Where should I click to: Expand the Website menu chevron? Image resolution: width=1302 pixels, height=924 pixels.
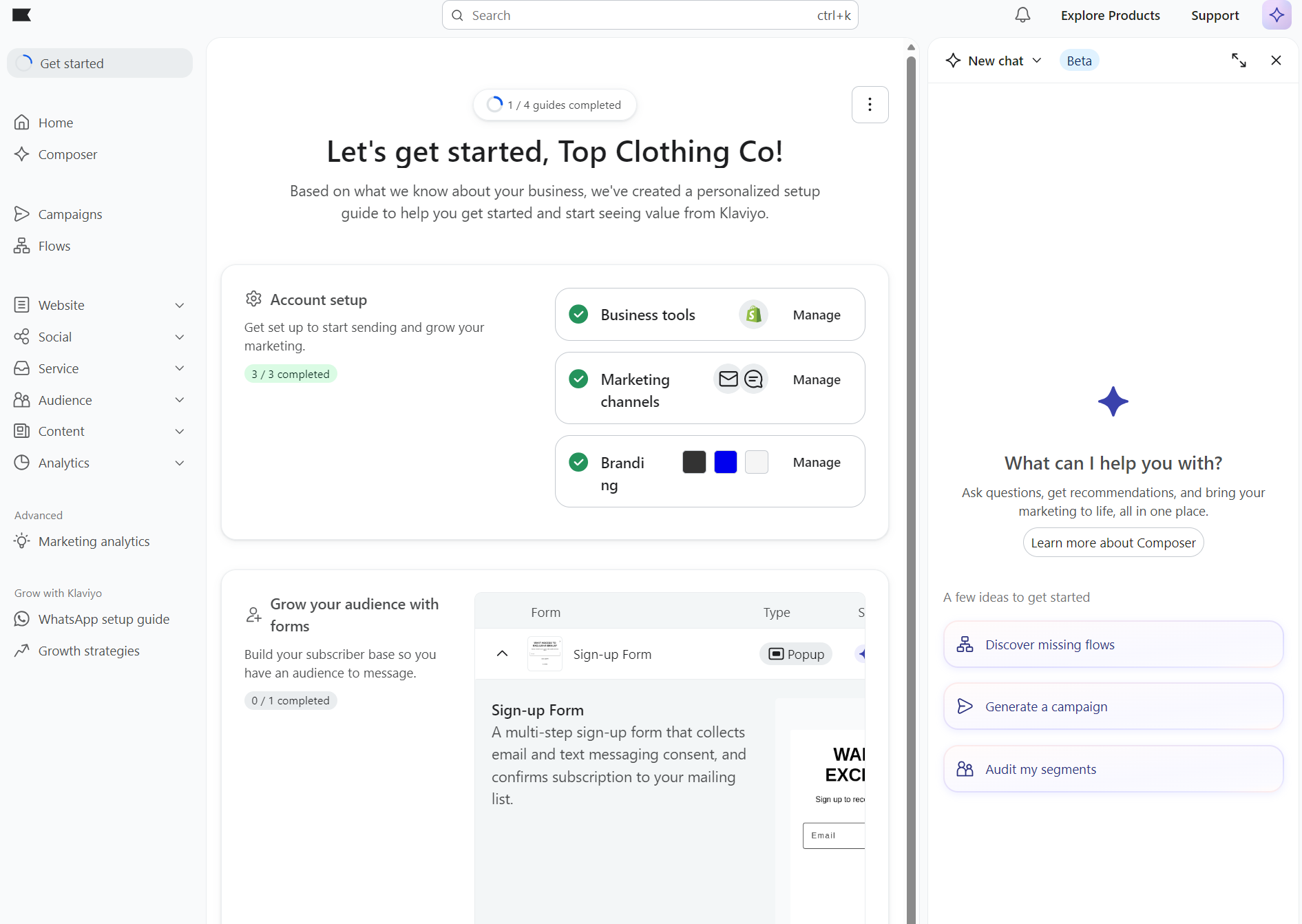coord(180,305)
